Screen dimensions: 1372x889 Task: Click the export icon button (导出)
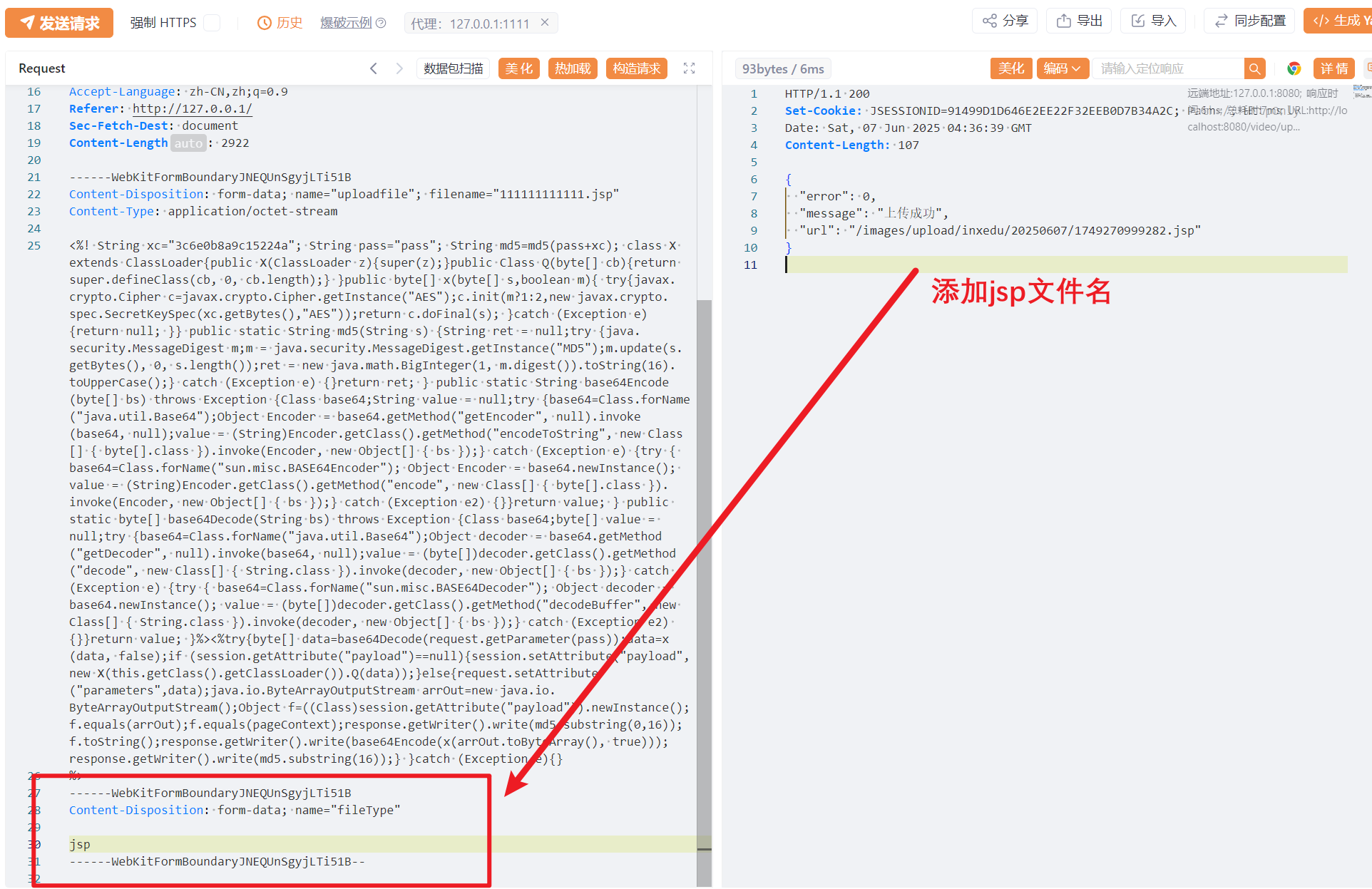tap(1079, 21)
